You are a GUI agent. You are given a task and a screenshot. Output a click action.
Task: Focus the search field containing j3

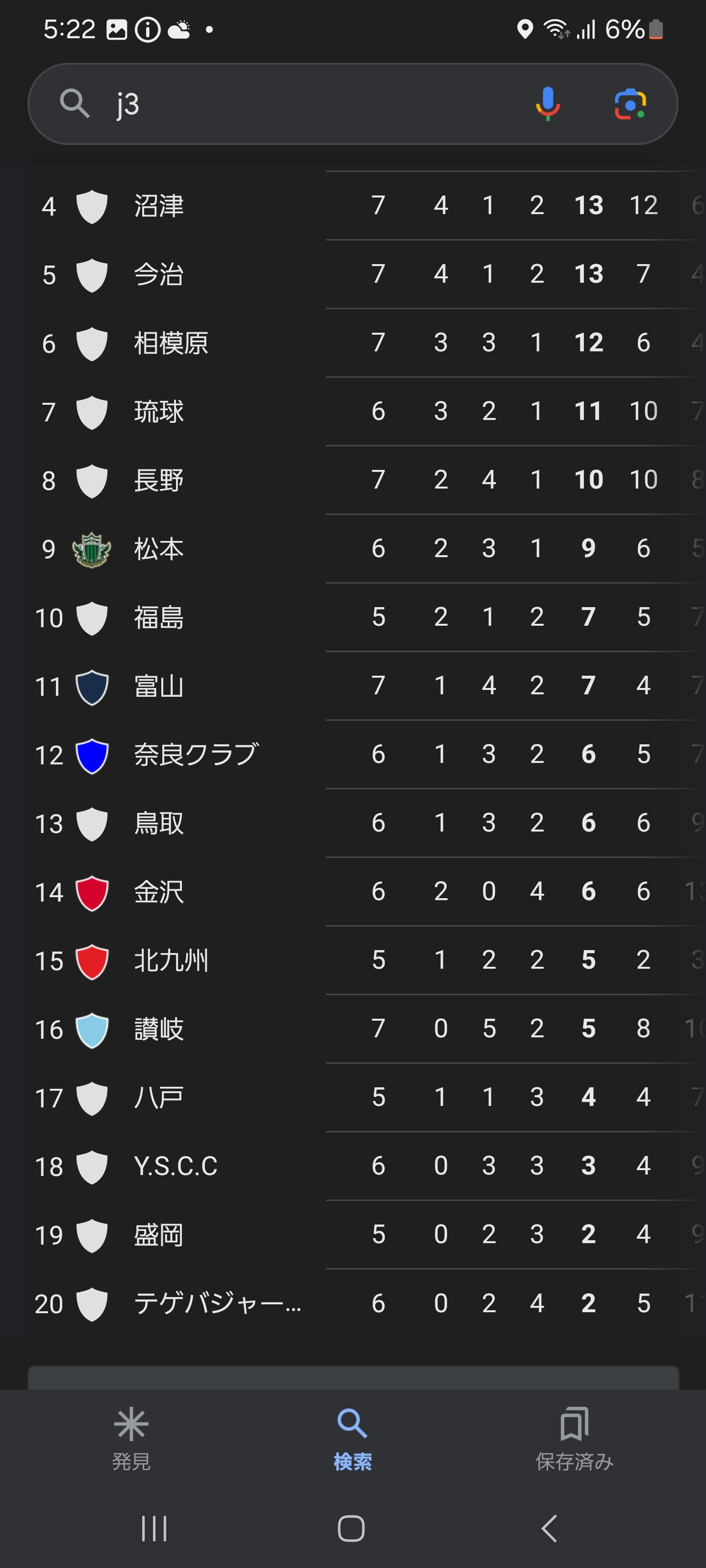[x=304, y=104]
